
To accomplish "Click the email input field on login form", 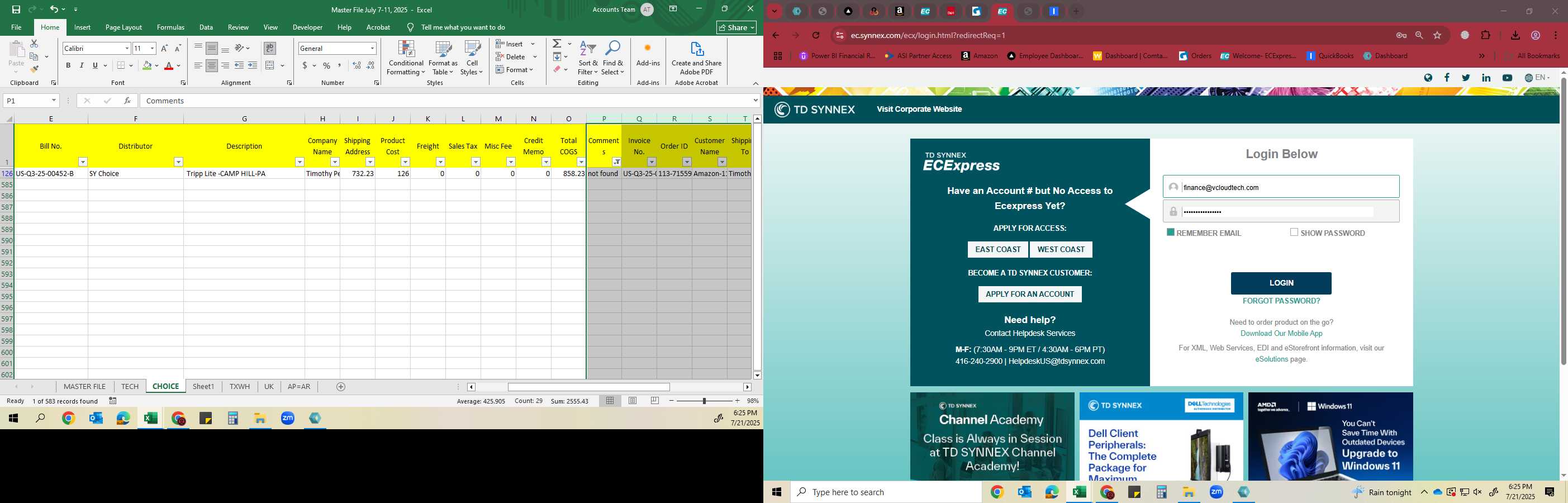I will click(x=1281, y=187).
